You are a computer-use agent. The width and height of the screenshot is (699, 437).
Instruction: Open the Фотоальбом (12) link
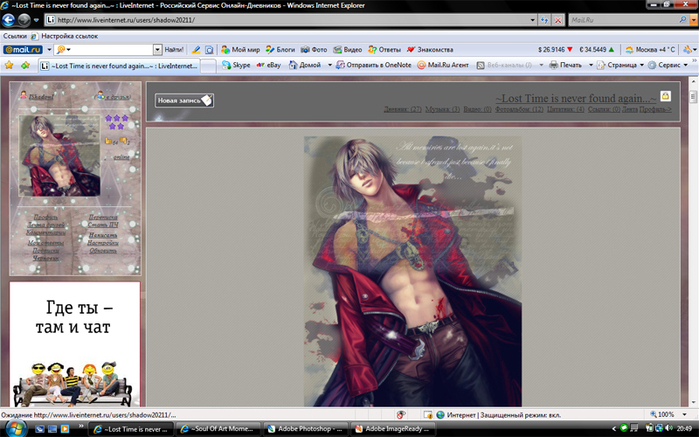click(x=519, y=109)
